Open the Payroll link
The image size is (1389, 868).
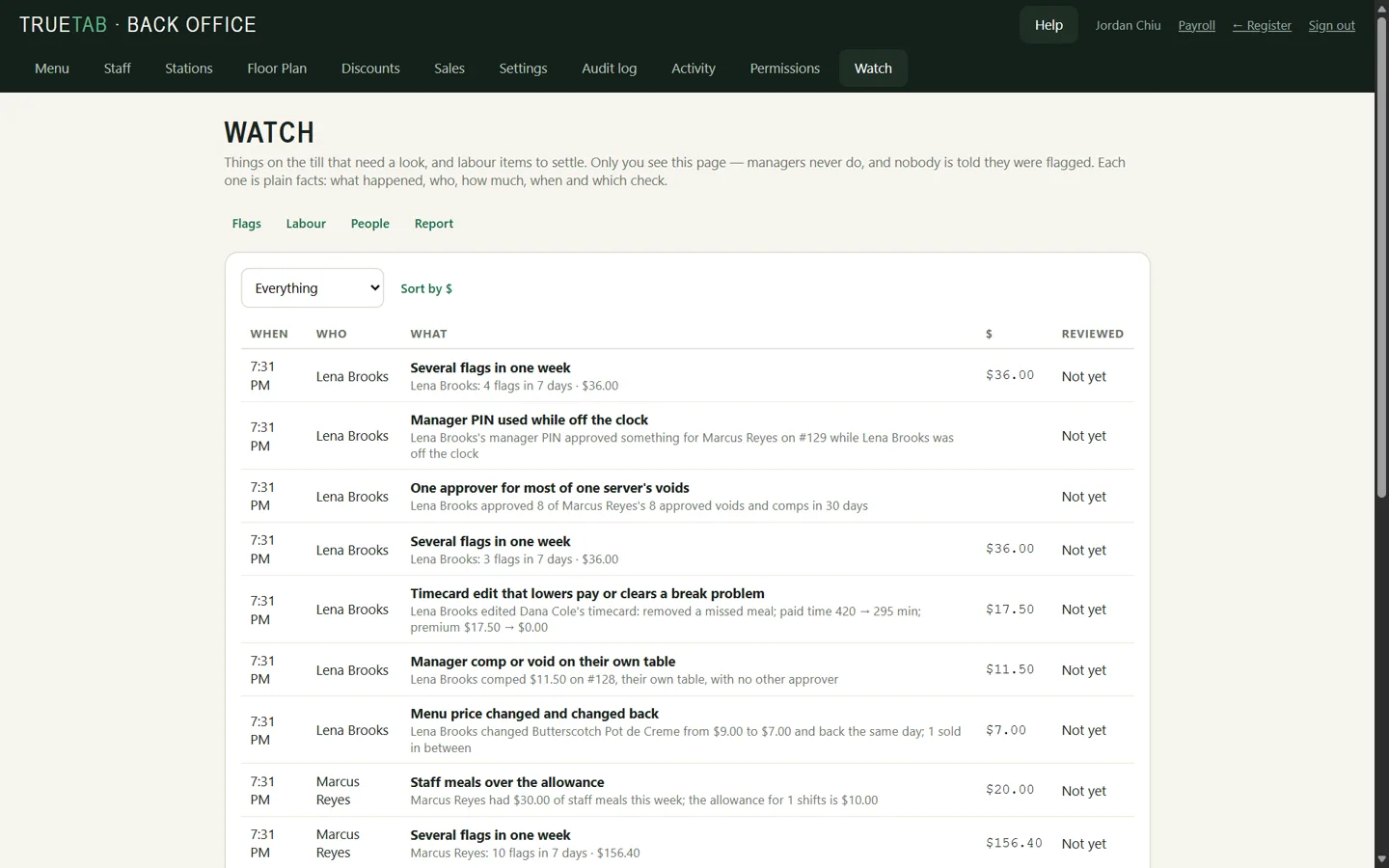tap(1197, 25)
